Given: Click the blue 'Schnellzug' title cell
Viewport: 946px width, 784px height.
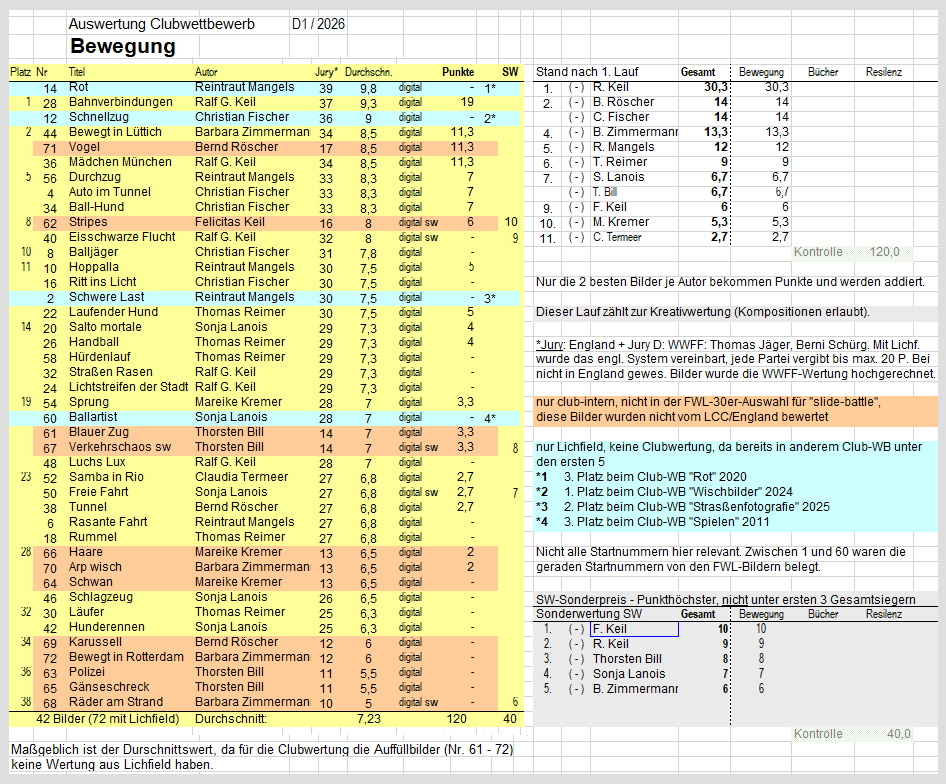Looking at the screenshot, I should tap(99, 117).
